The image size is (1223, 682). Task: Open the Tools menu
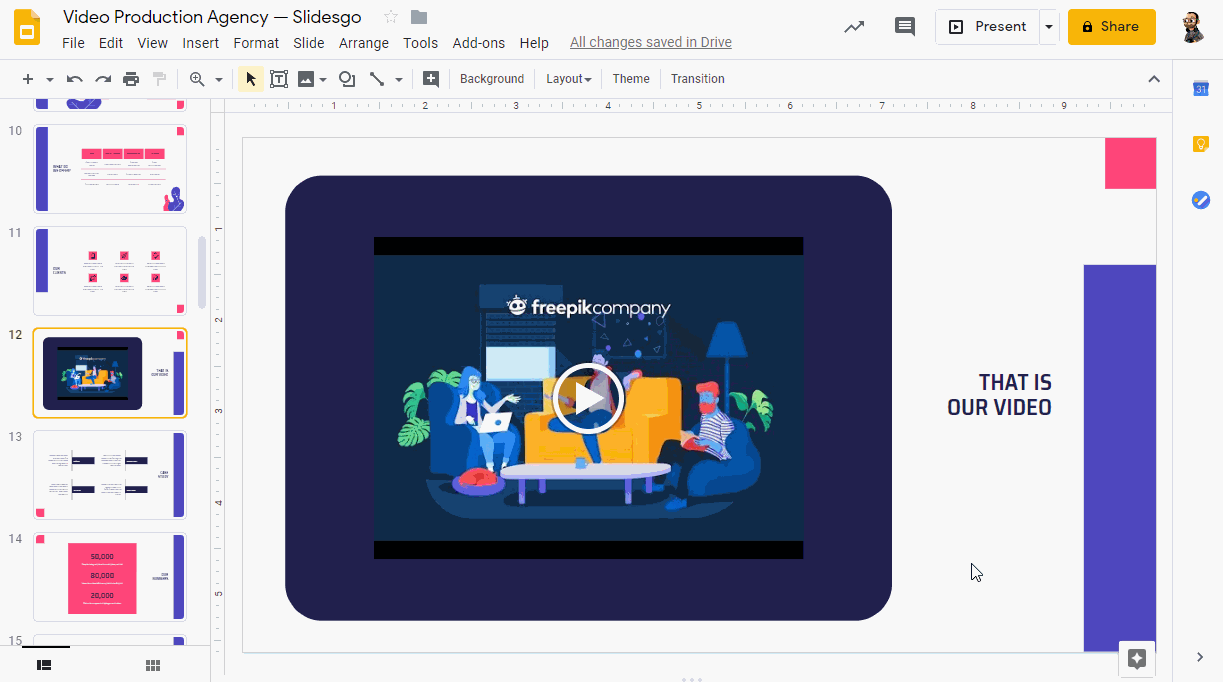coord(421,43)
